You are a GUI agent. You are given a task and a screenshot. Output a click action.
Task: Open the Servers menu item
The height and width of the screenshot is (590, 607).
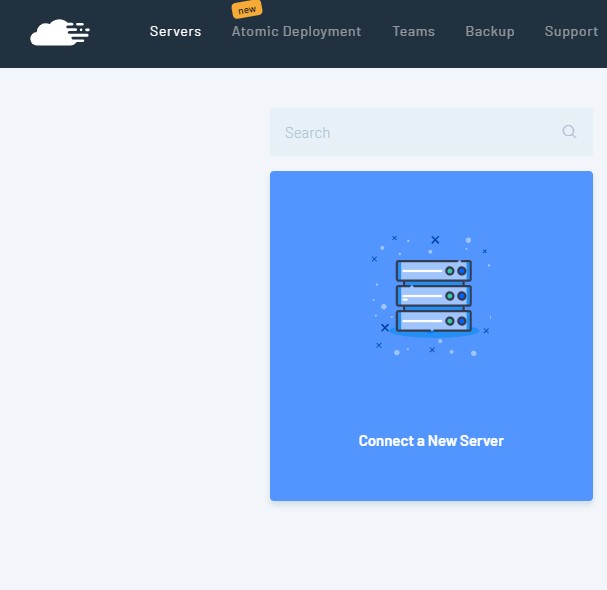tap(175, 31)
